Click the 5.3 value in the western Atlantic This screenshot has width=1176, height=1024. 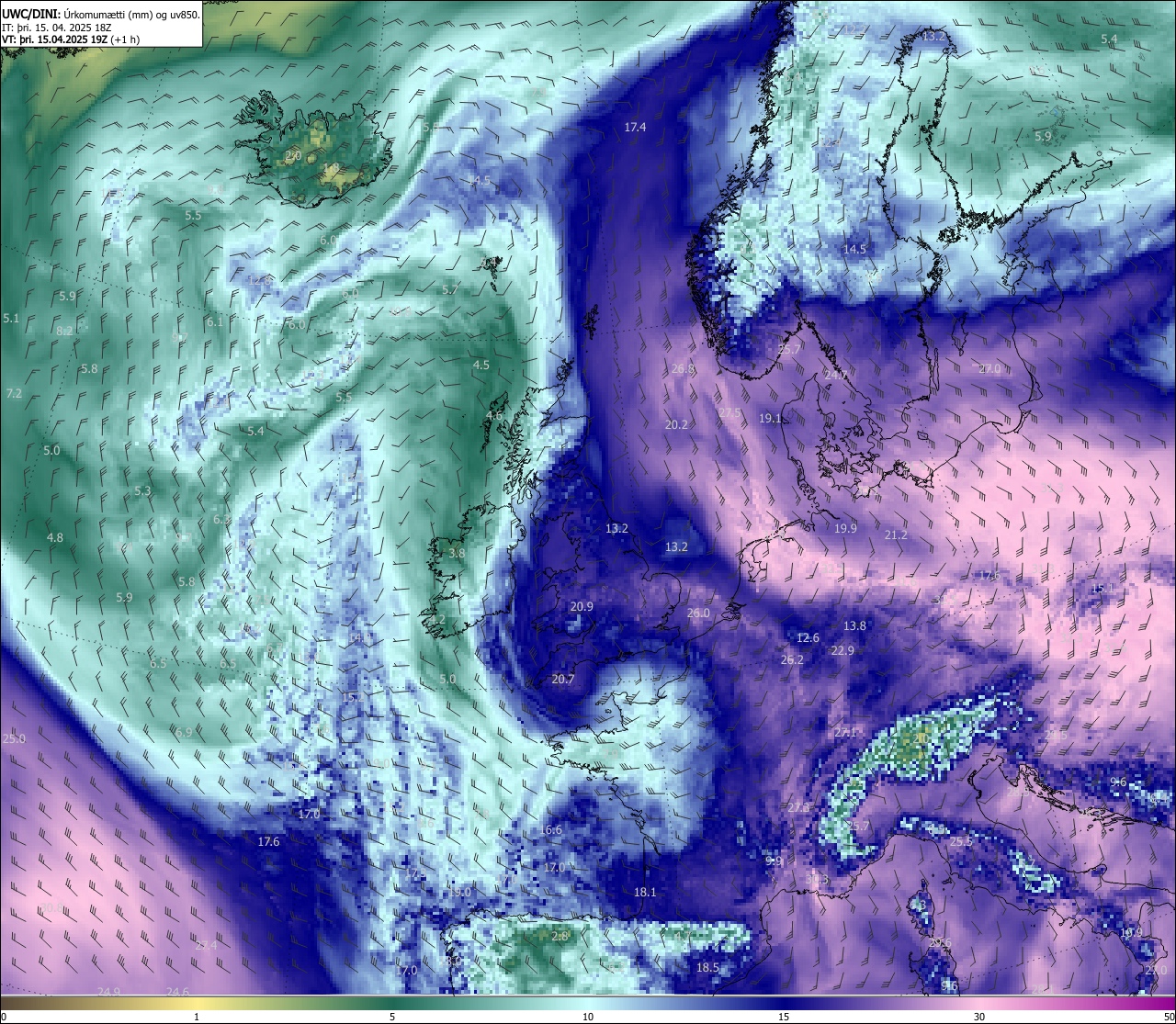(x=142, y=490)
